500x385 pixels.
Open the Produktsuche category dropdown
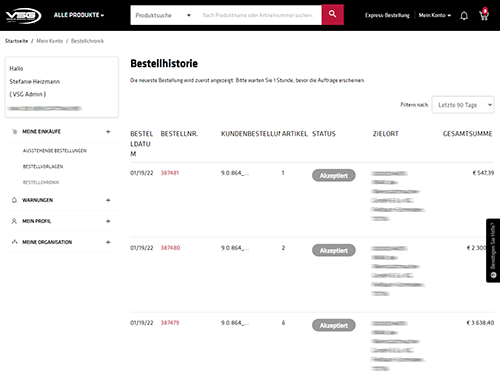coord(163,15)
